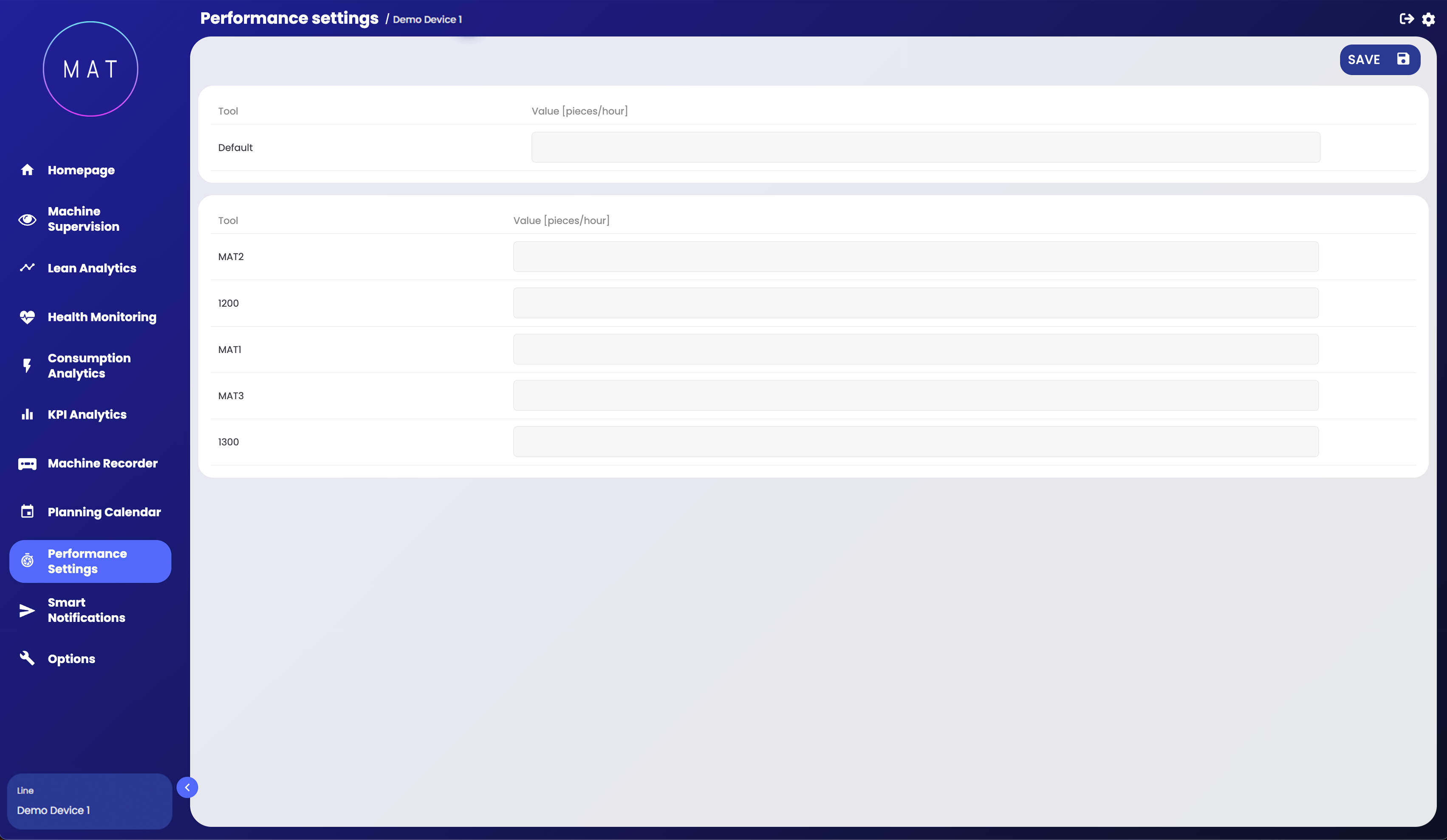Open the Line Demo Device 1 selector
The height and width of the screenshot is (840, 1447).
[89, 801]
